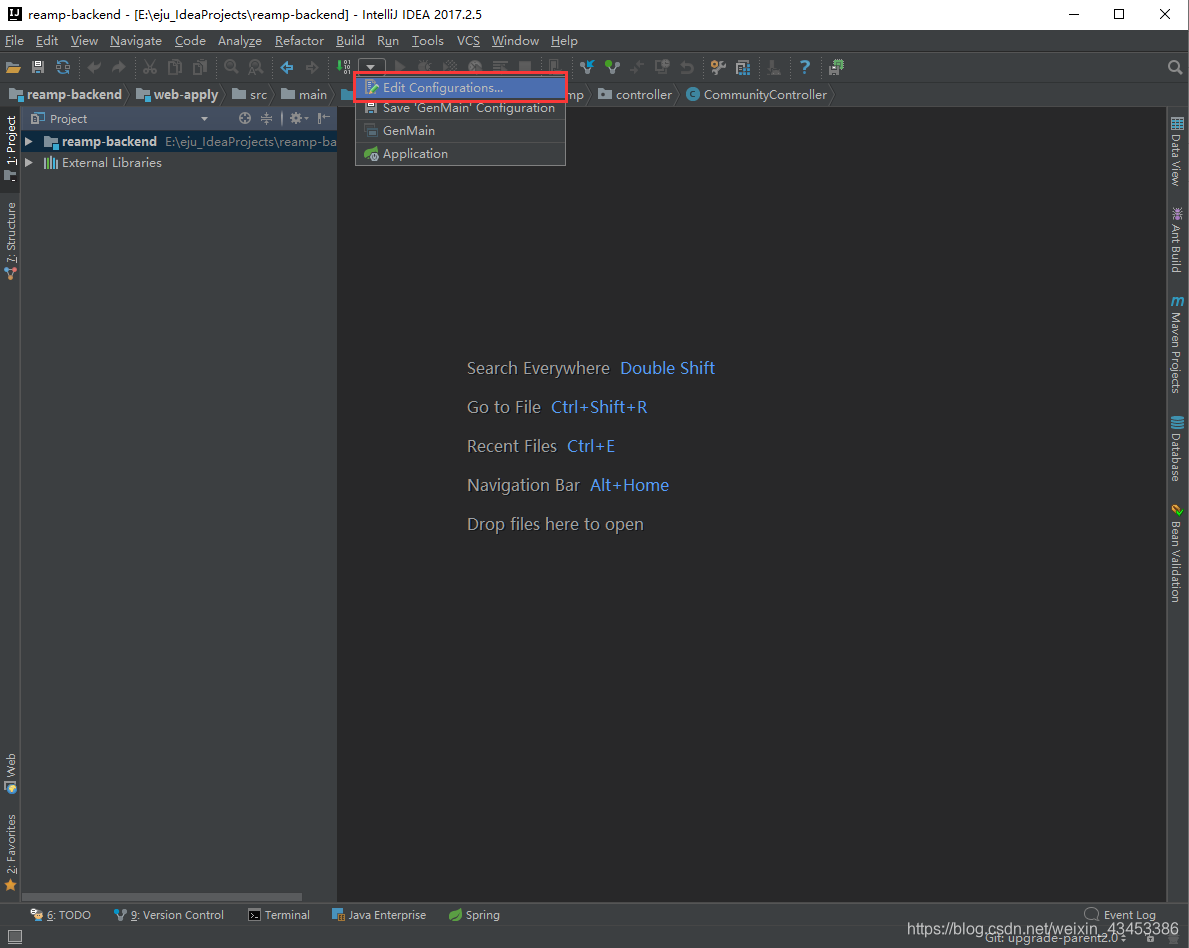
Task: Open the Project Structure icon
Action: (x=743, y=67)
